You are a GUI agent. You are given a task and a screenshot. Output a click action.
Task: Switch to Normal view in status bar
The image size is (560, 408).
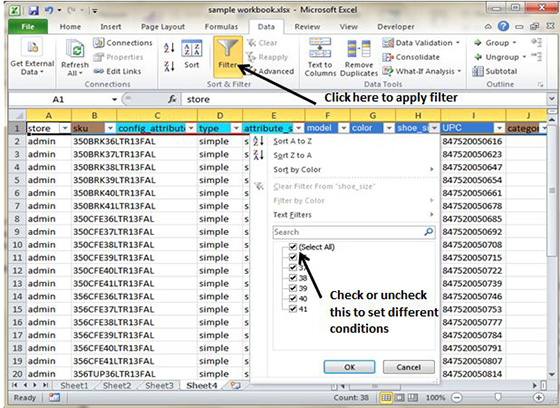pyautogui.click(x=386, y=398)
